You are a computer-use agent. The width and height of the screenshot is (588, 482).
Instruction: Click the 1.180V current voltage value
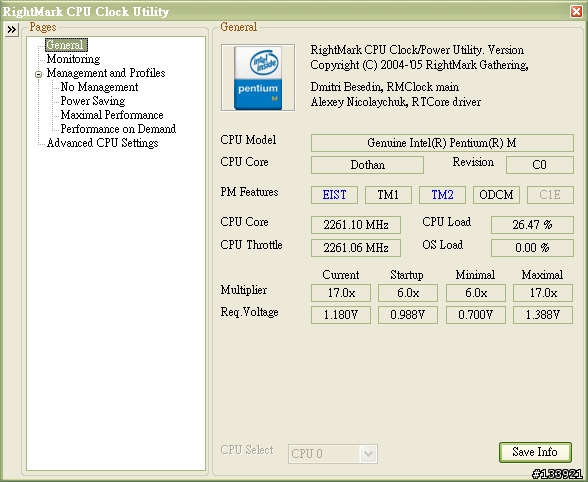[x=341, y=315]
